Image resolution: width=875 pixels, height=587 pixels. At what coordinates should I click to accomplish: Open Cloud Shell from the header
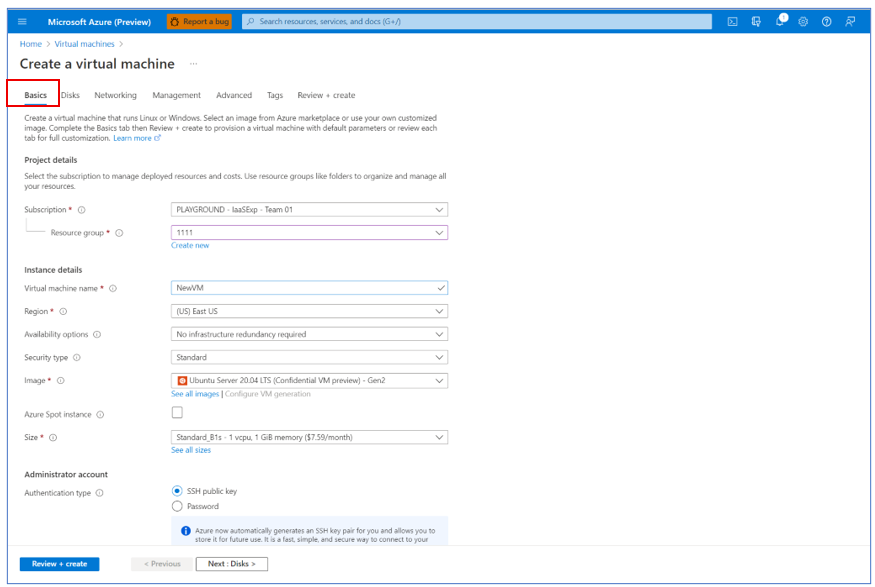(x=733, y=22)
